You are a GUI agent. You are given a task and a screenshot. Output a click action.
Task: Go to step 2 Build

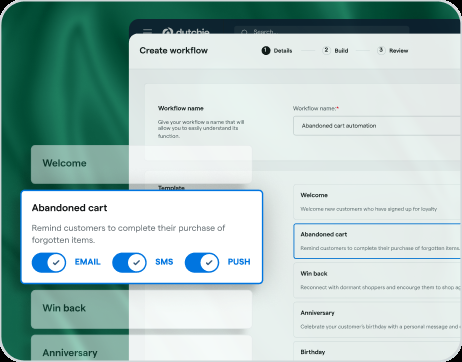coord(335,50)
